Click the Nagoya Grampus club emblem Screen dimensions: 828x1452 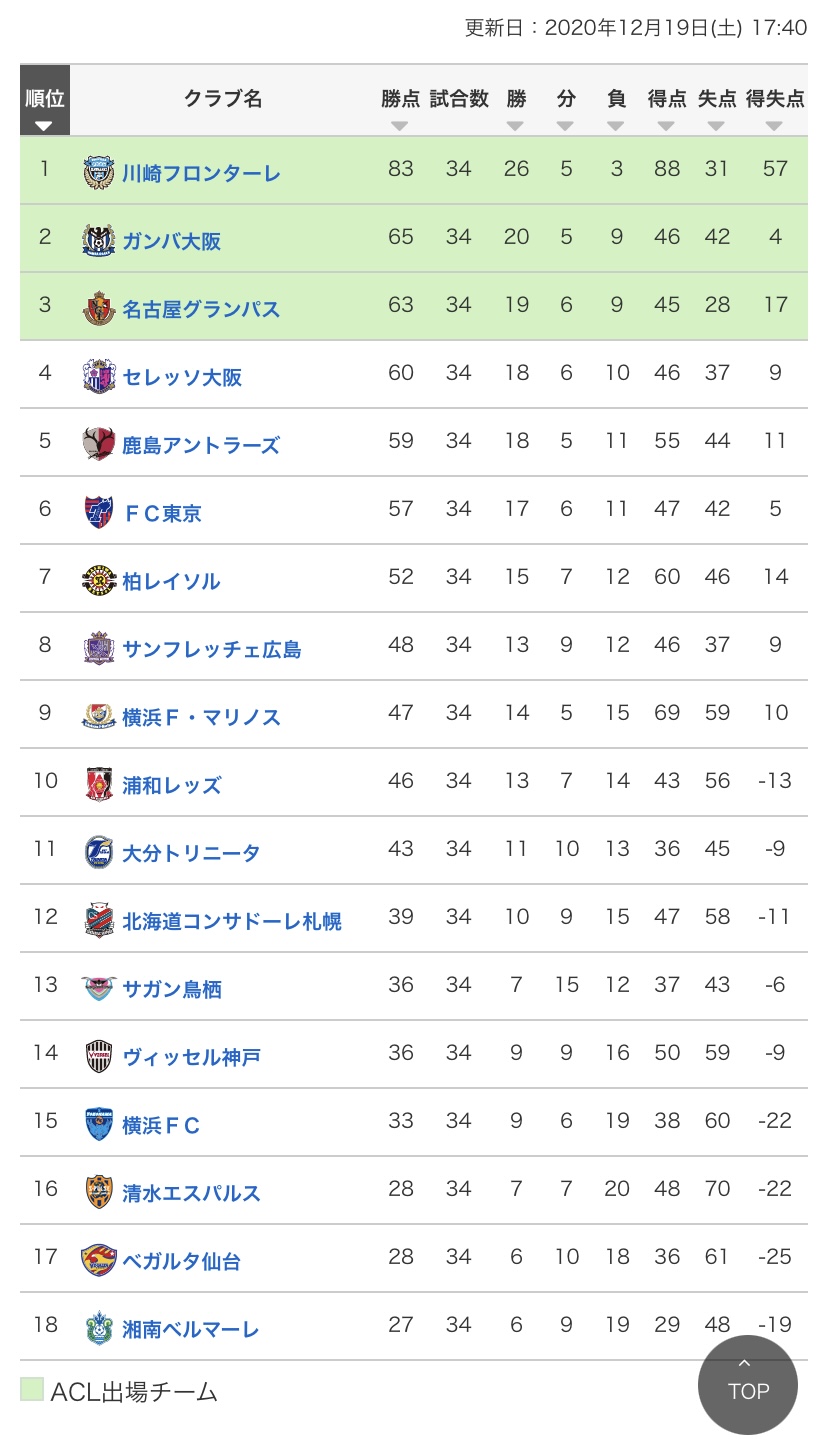99,309
